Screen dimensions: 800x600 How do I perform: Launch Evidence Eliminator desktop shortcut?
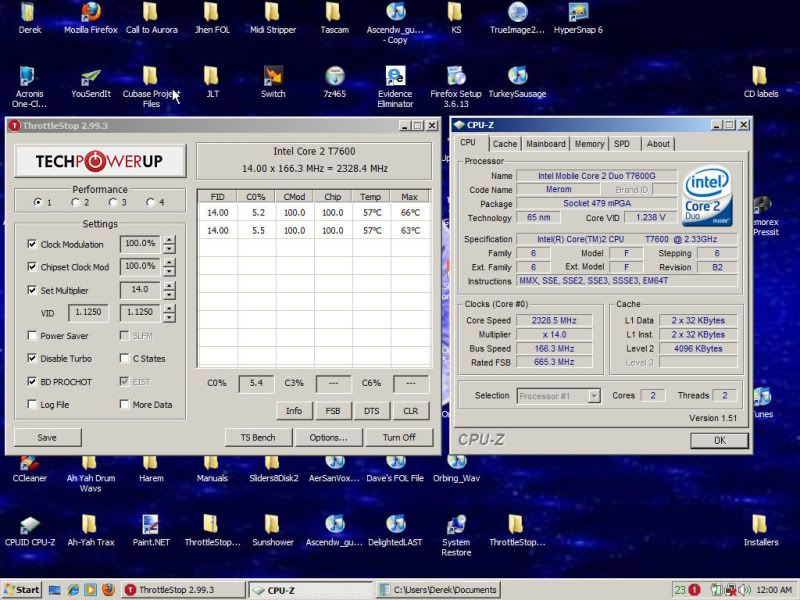395,87
